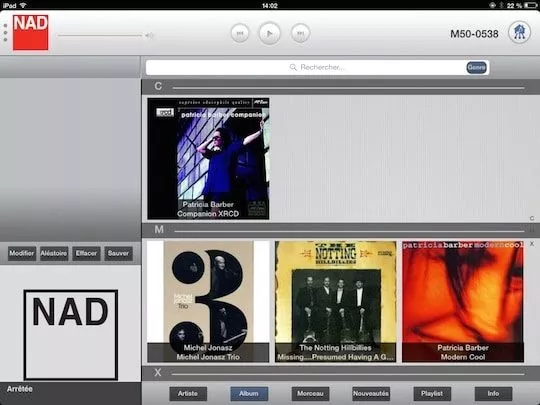Tap the Wi-Fi status icon
Viewport: 540px width, 405px height.
[23, 6]
